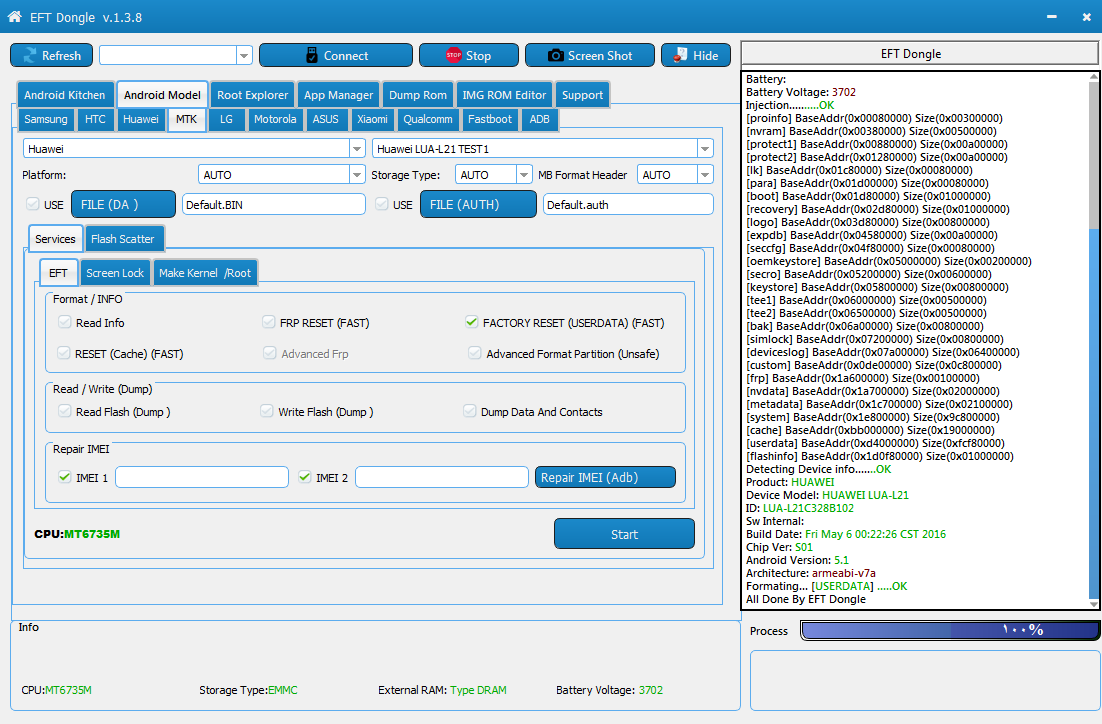This screenshot has width=1102, height=724.
Task: Select the Services tab
Action: [56, 239]
